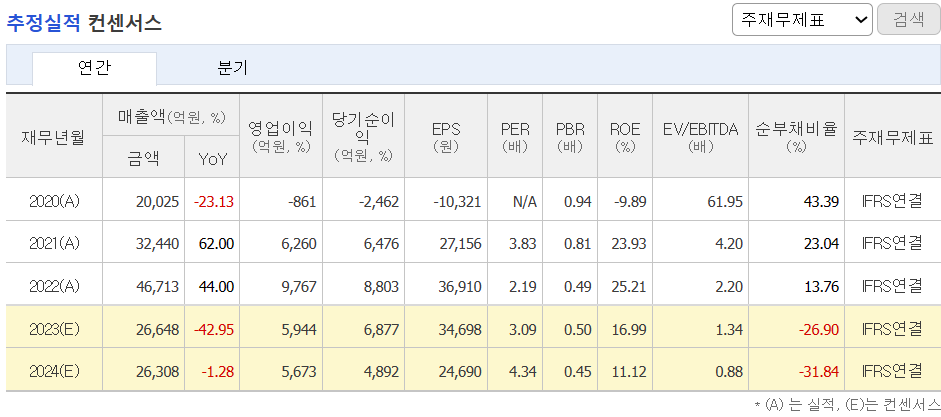Click 2022 operating profit 9,767
This screenshot has width=941, height=417.
tap(298, 287)
